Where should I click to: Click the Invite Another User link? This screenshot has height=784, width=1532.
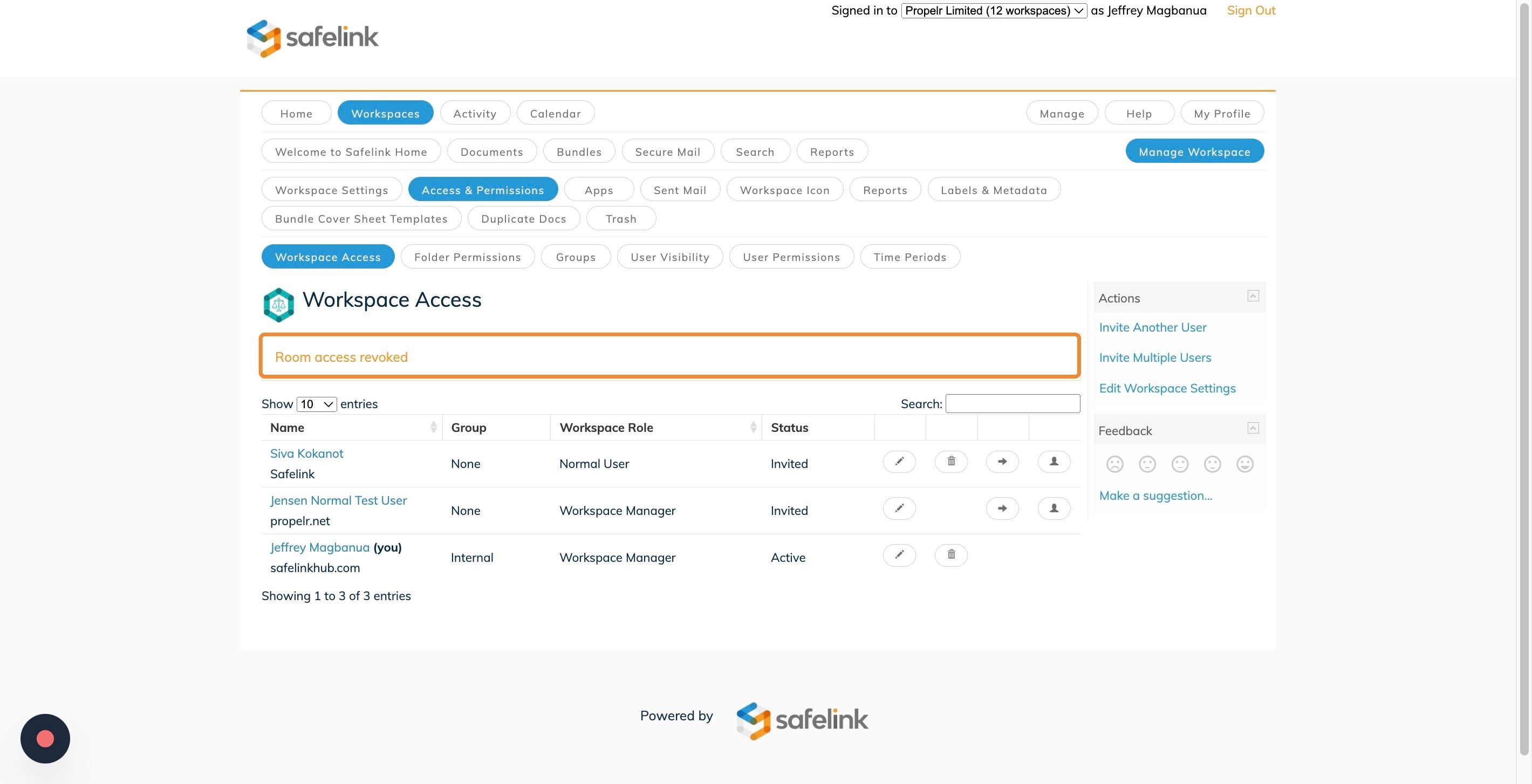click(x=1152, y=327)
